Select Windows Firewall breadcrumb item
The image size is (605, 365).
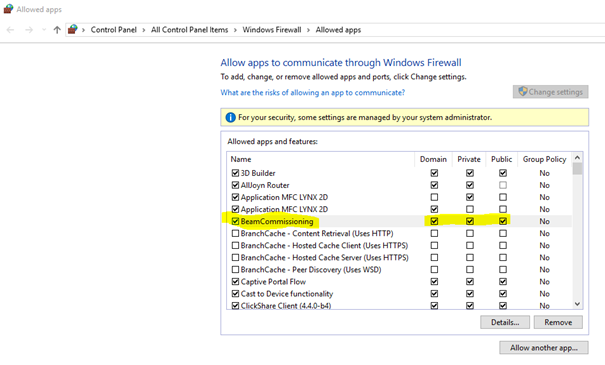pyautogui.click(x=272, y=30)
